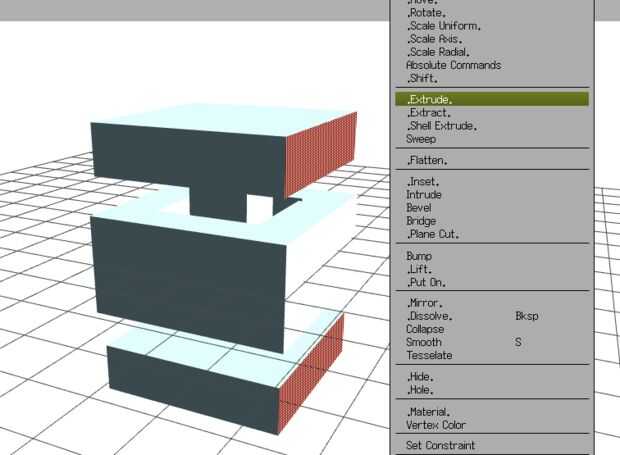Select the Hole command
Viewport: 620px width, 455px height.
[x=492, y=390]
